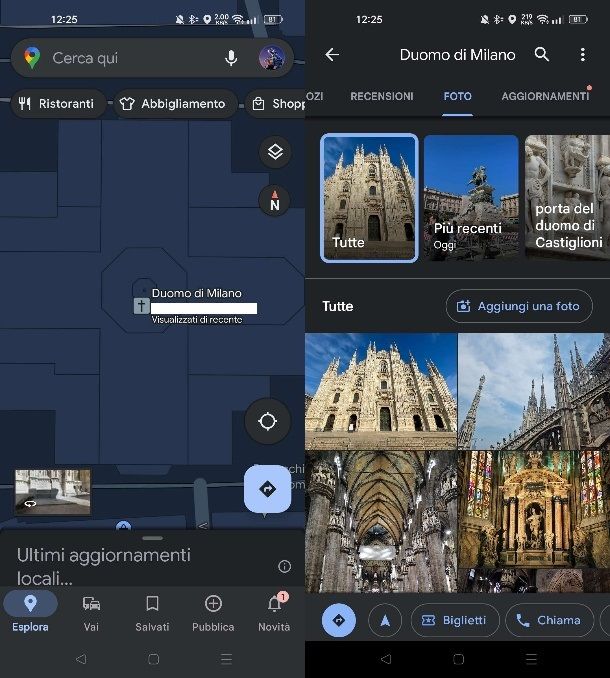Image resolution: width=610 pixels, height=678 pixels.
Task: Tap the start navigation arrow button
Action: click(385, 620)
